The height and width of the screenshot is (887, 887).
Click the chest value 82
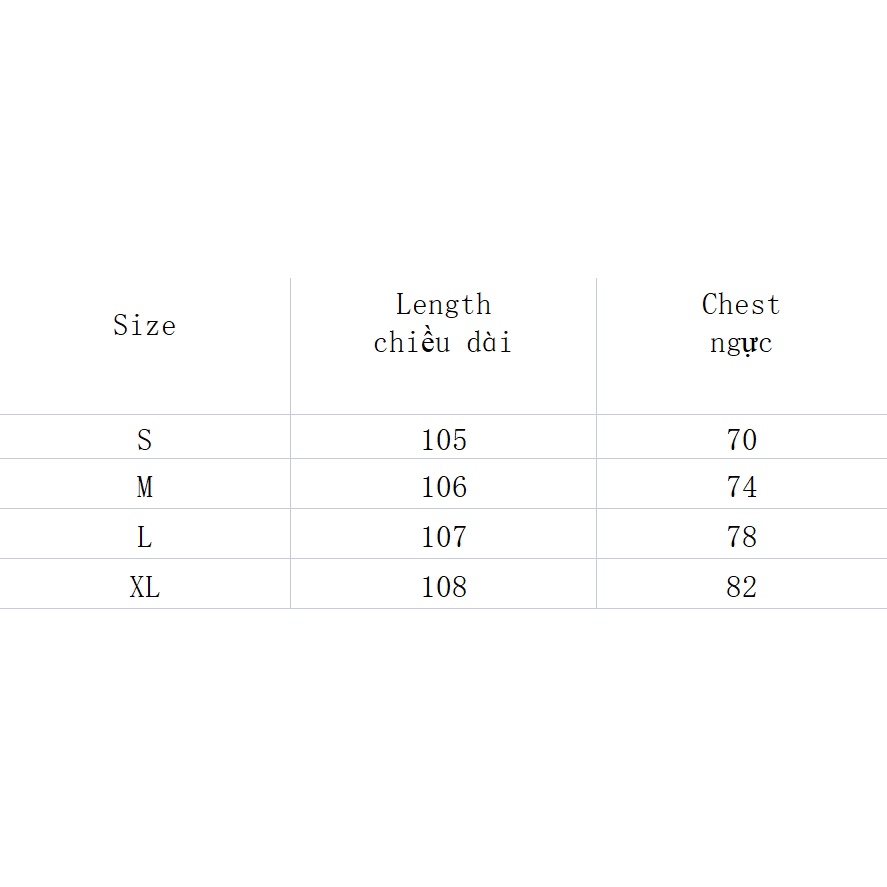[741, 587]
